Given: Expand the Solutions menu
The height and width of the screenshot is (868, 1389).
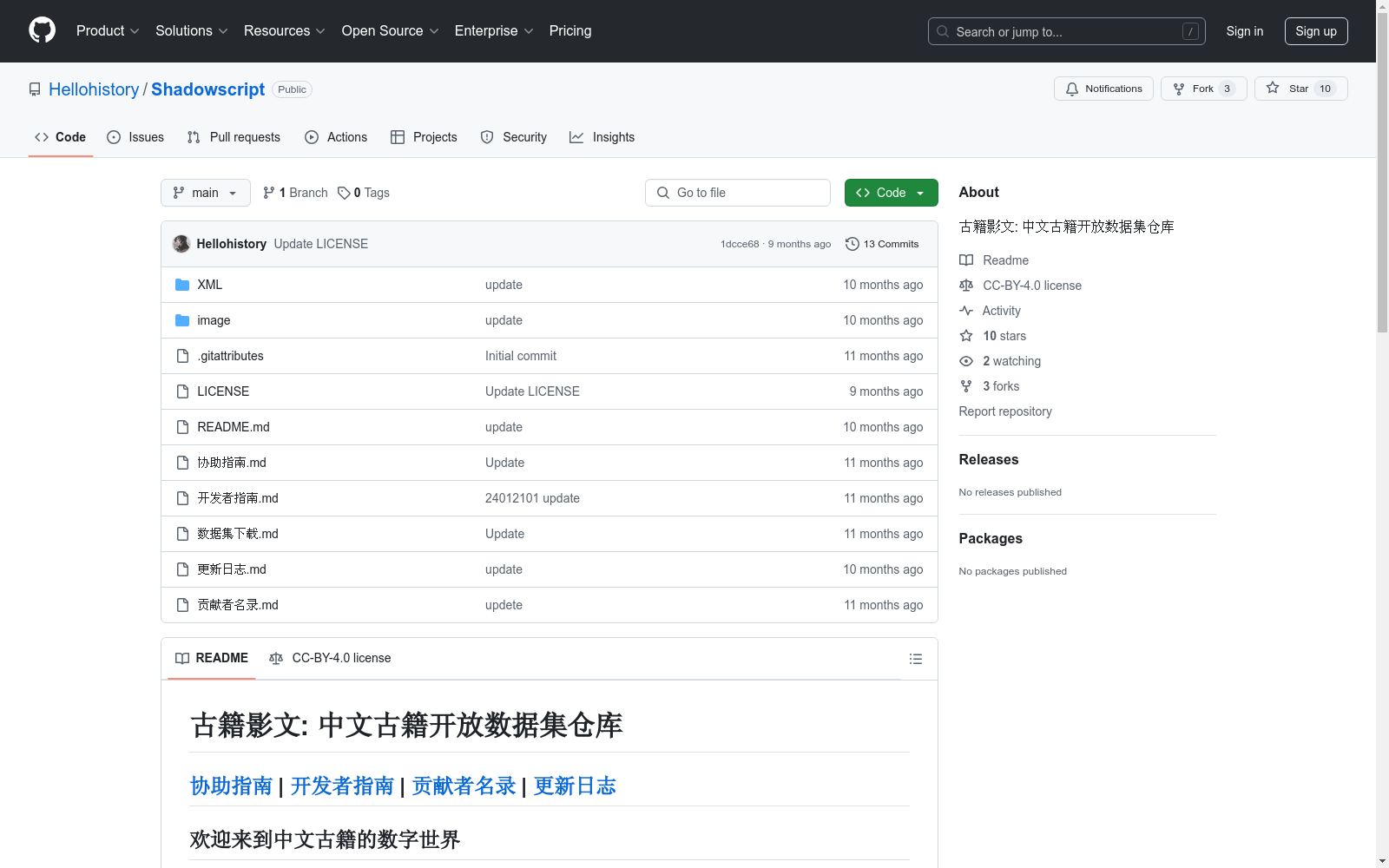Looking at the screenshot, I should tap(192, 30).
